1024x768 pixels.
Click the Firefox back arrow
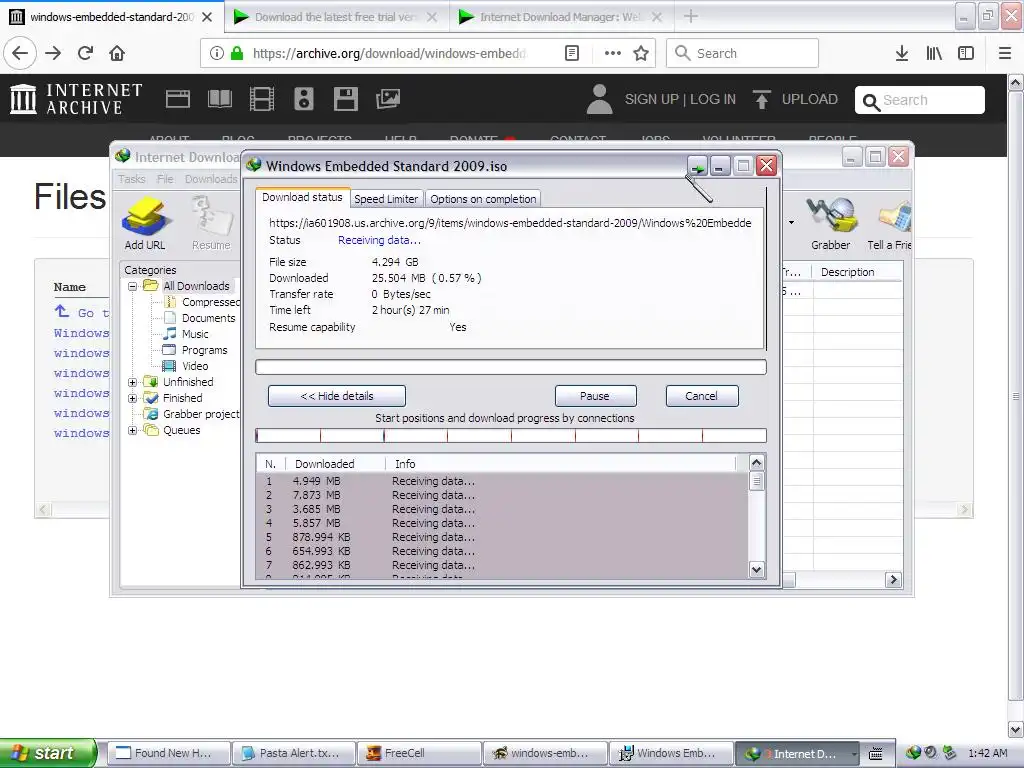tap(20, 53)
